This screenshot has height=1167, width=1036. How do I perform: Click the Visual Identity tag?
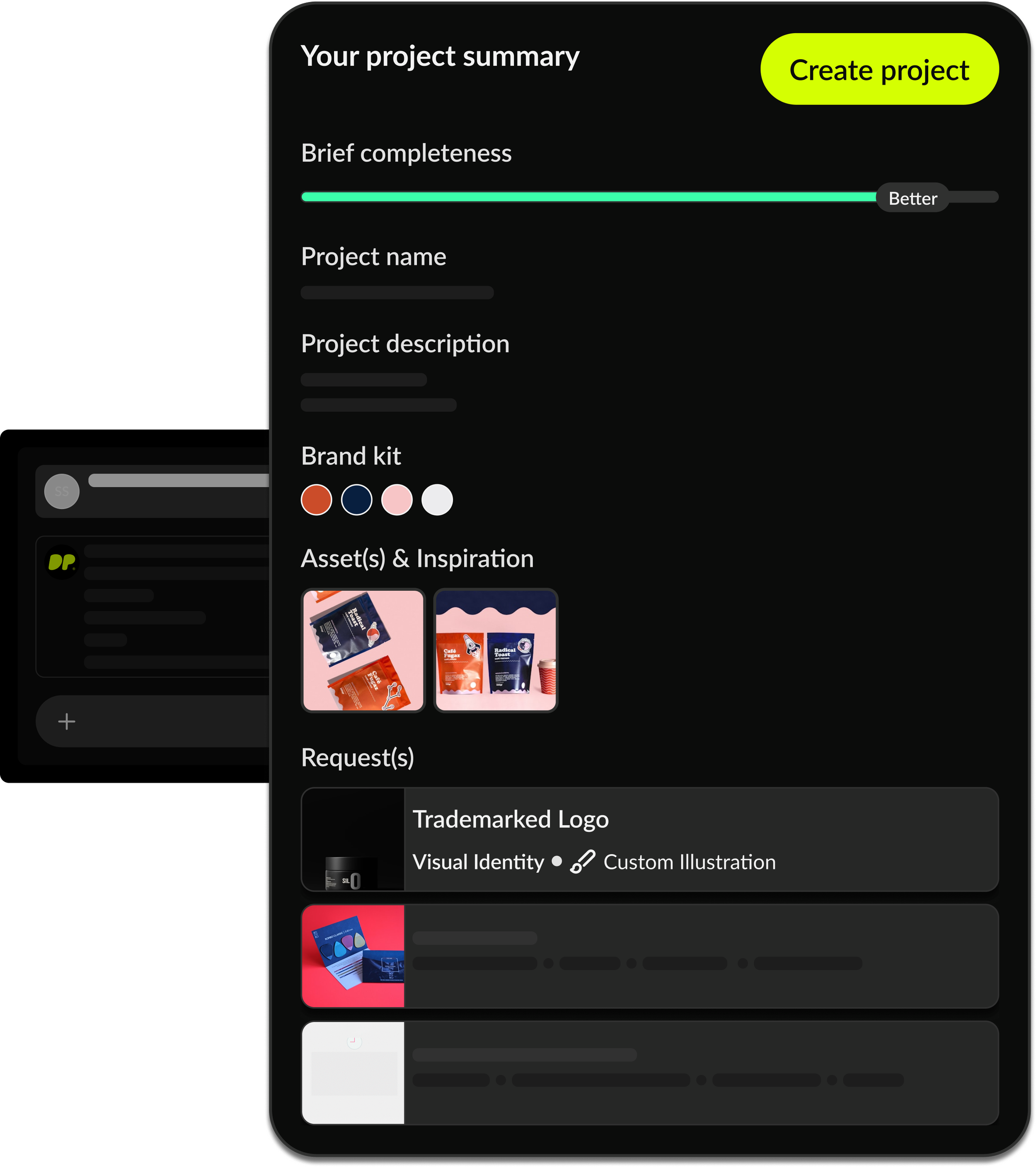tap(478, 862)
